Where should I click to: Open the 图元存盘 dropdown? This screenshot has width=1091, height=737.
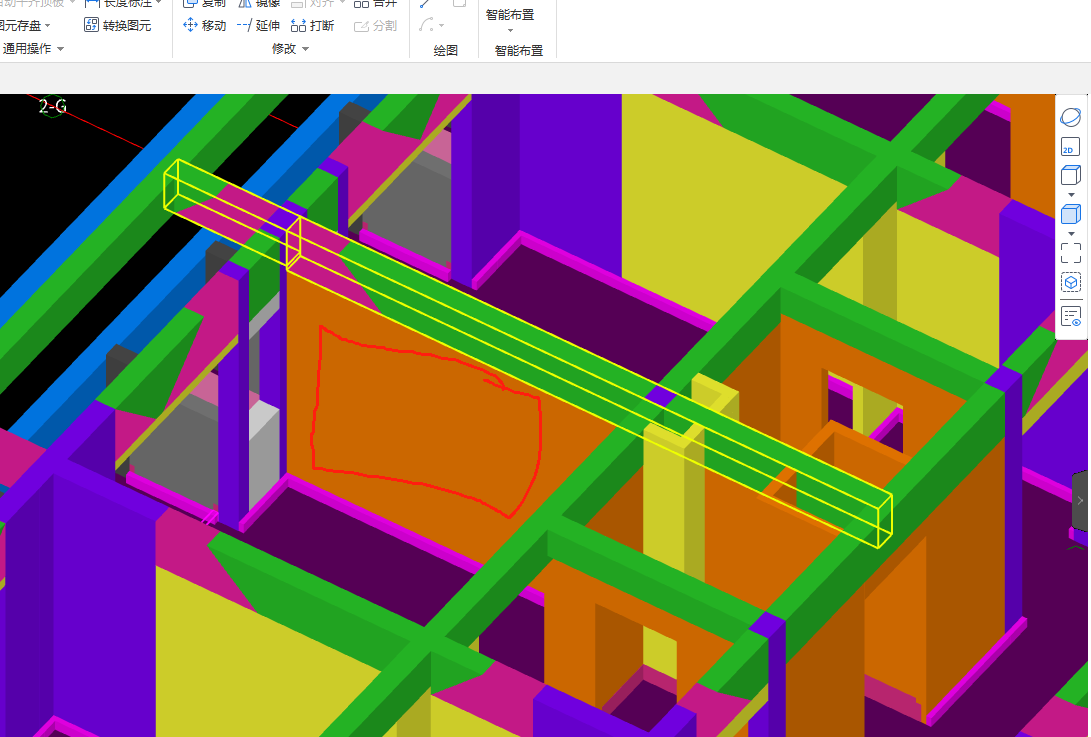[x=47, y=26]
